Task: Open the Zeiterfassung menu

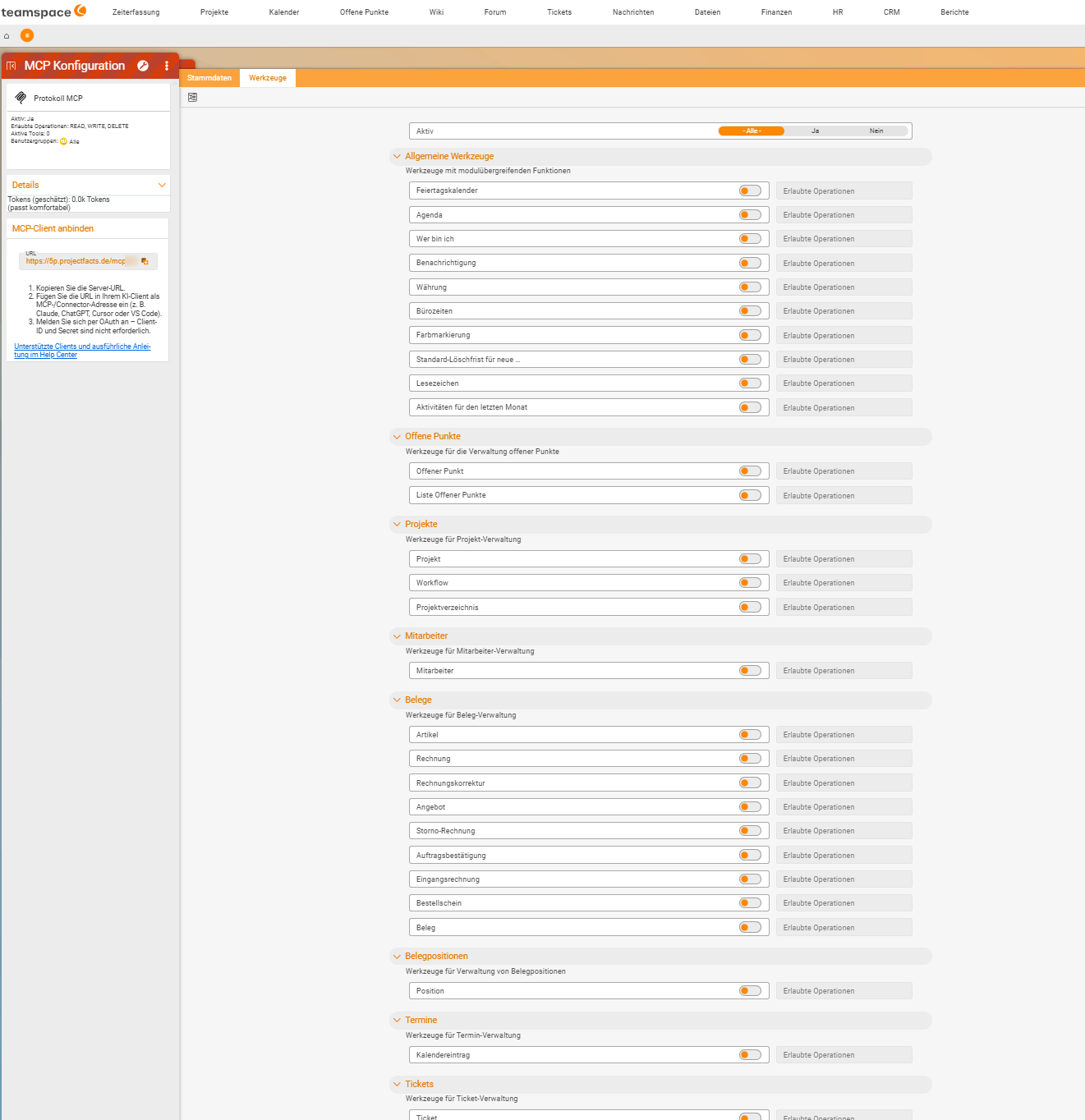Action: click(136, 12)
